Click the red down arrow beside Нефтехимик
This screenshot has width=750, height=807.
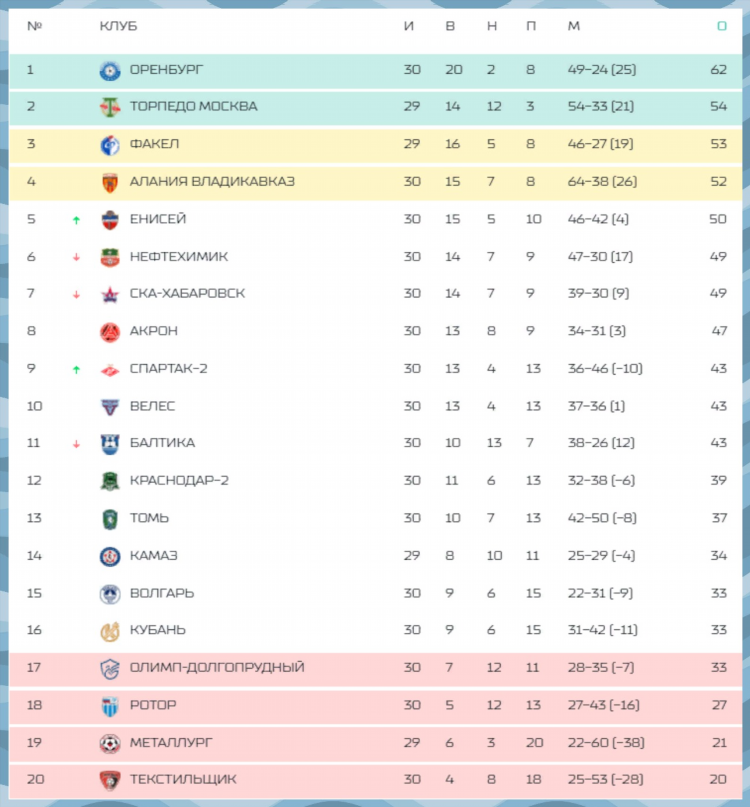(76, 257)
